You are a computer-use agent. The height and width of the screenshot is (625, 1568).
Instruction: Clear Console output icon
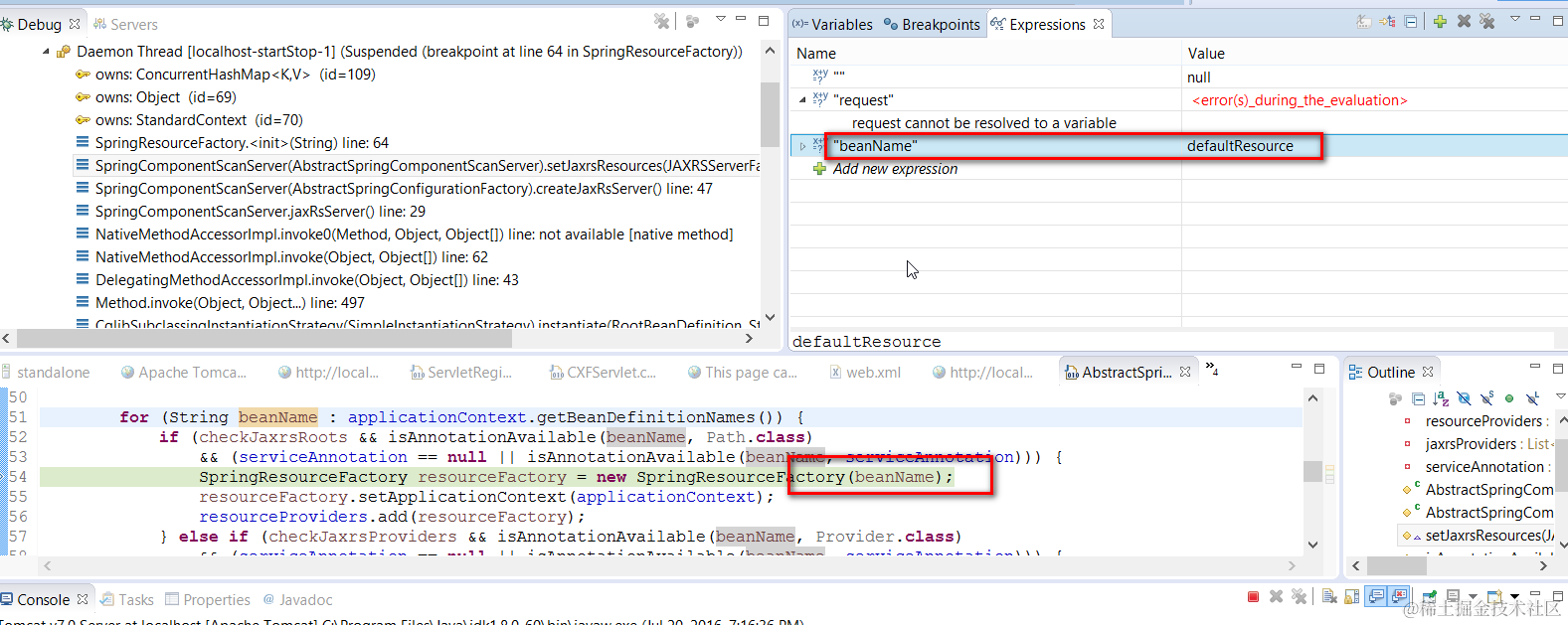tap(1329, 596)
